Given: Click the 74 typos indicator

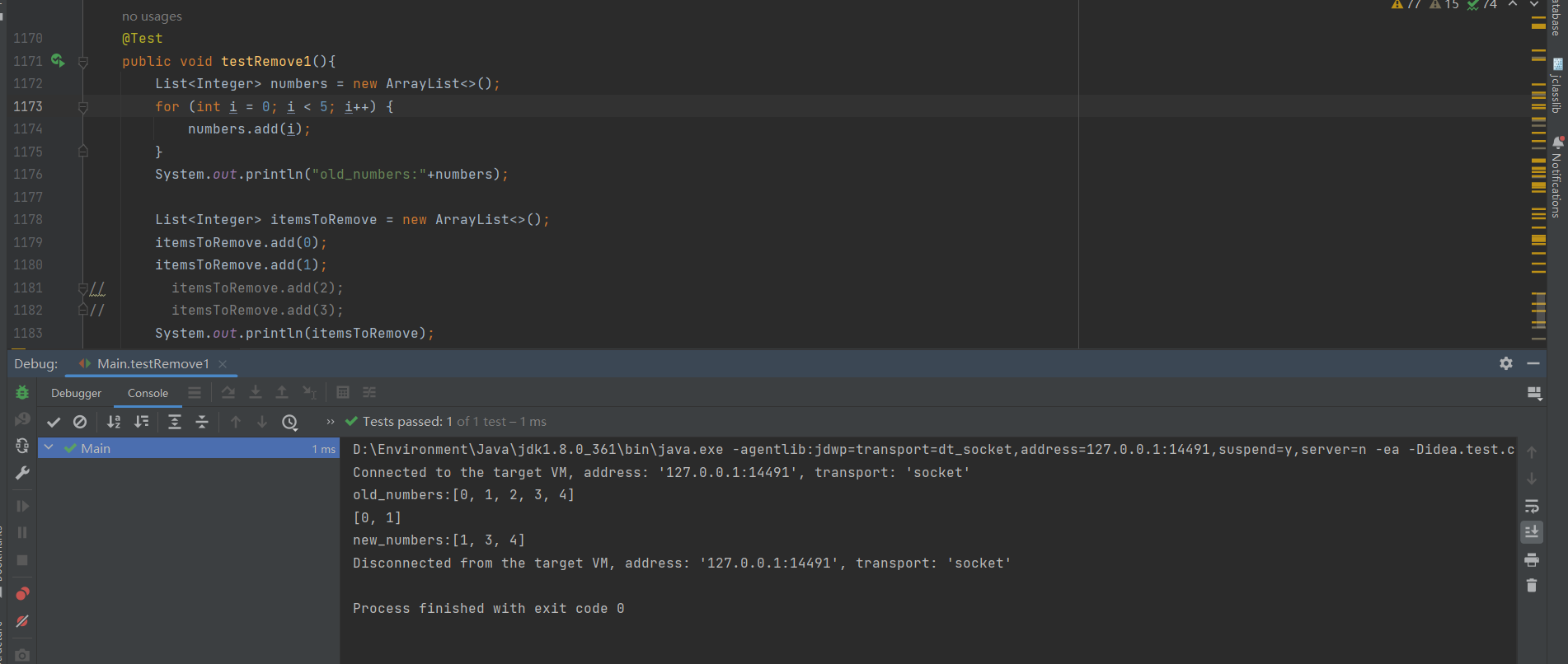Looking at the screenshot, I should pos(1482,5).
